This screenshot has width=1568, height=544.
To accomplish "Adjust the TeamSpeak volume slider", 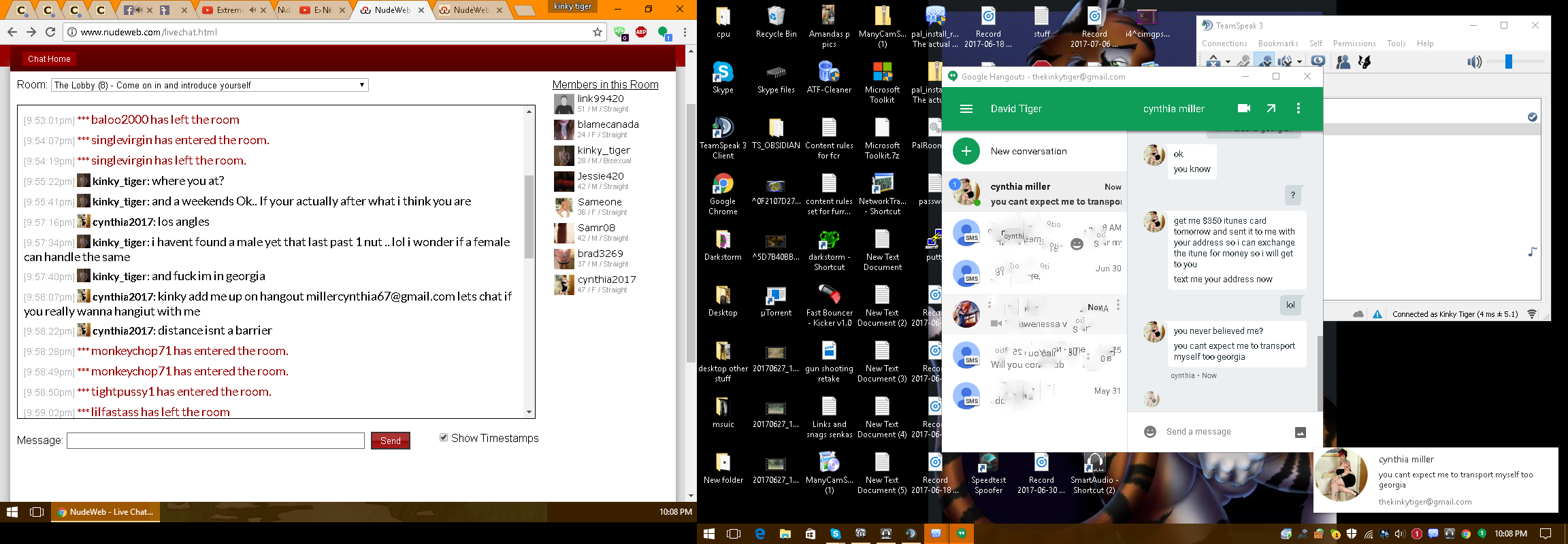I will click(x=1509, y=62).
